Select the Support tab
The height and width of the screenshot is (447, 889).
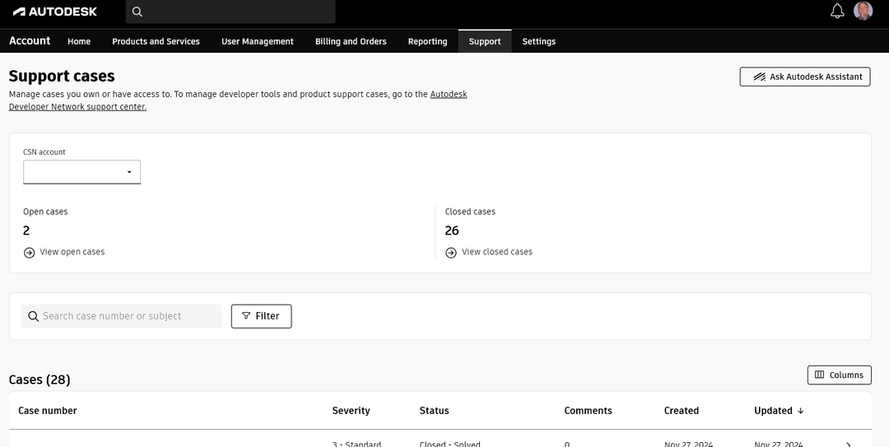[485, 41]
